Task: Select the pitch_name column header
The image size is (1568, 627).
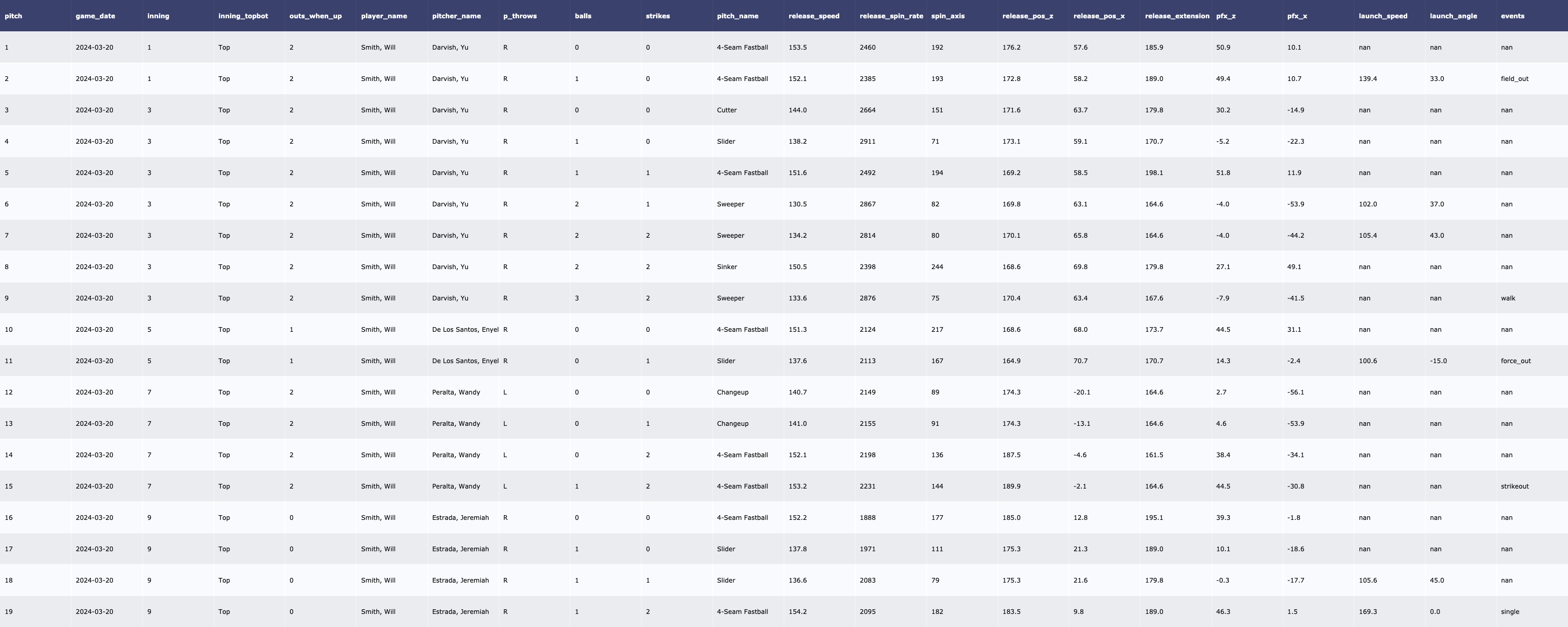Action: tap(737, 16)
